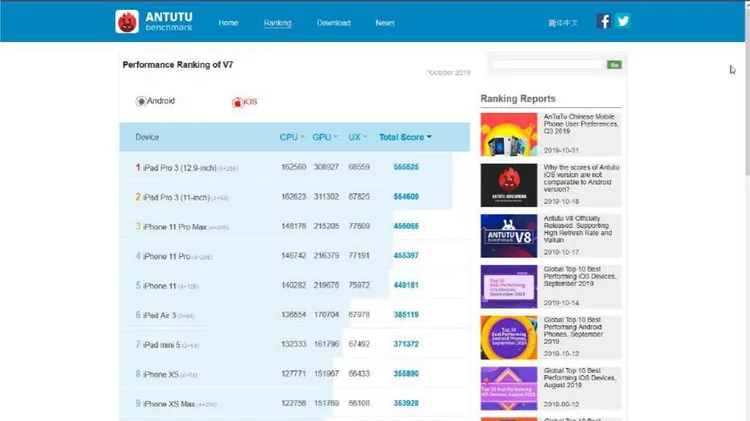Viewport: 750px width, 421px height.
Task: Open the Twitter page icon
Action: point(623,21)
